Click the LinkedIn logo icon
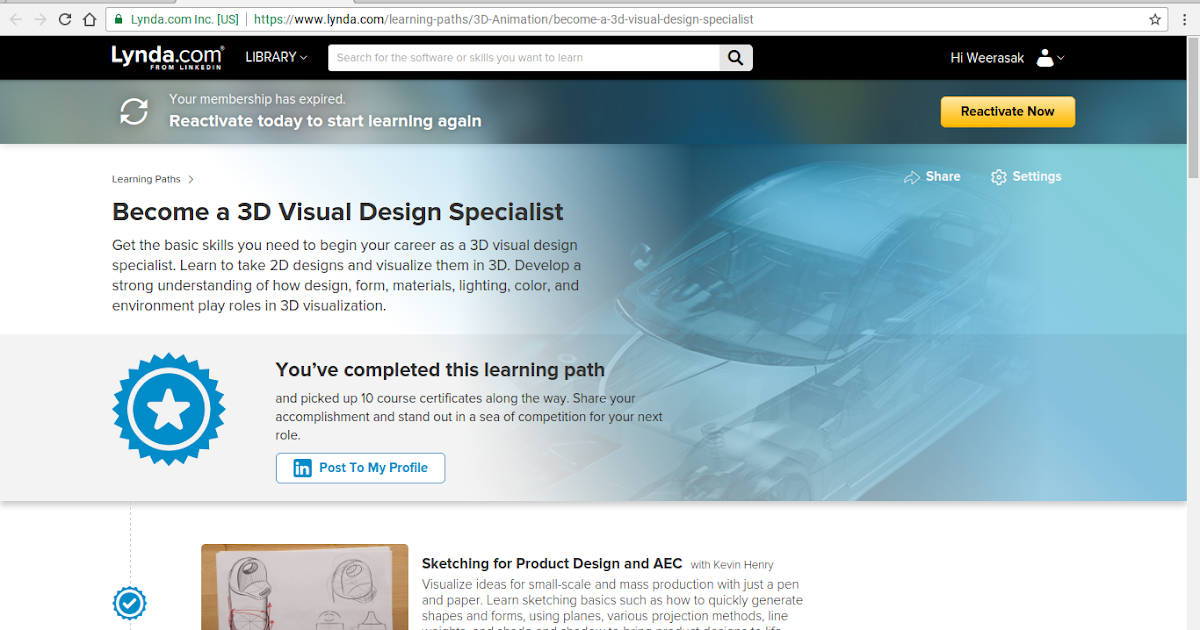The width and height of the screenshot is (1200, 630). pyautogui.click(x=302, y=468)
